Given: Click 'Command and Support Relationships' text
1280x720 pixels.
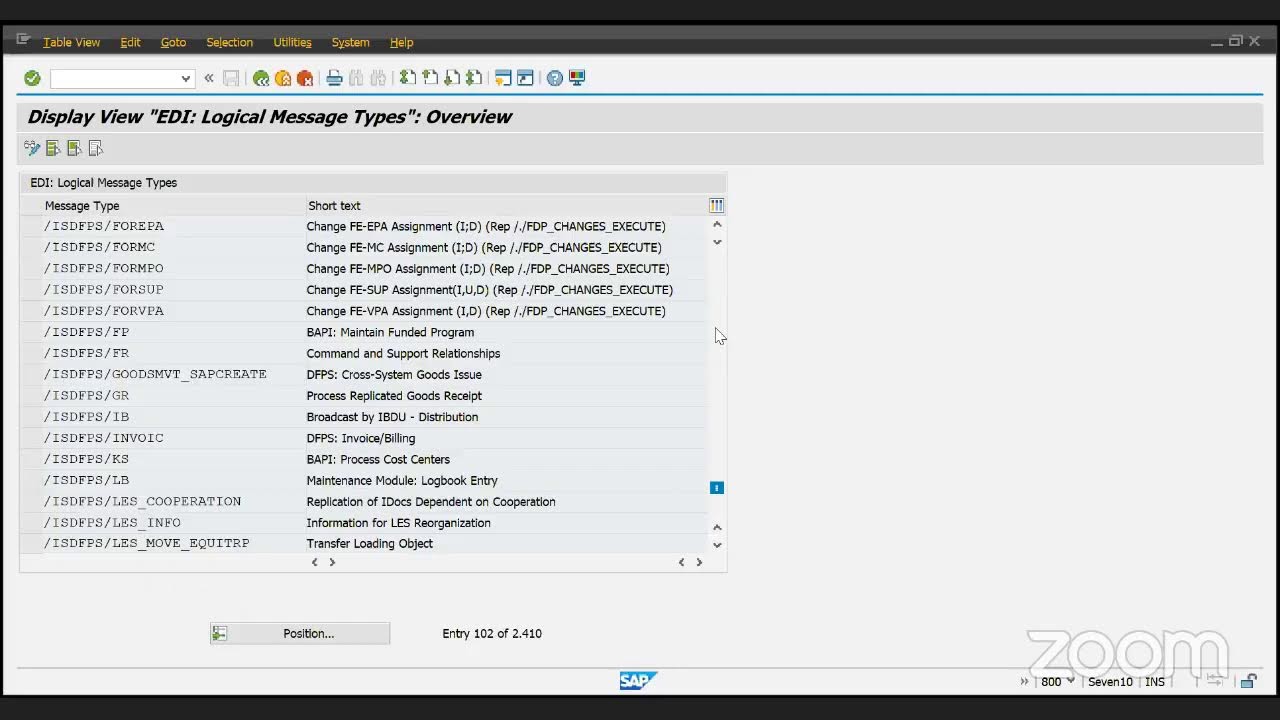Looking at the screenshot, I should pos(403,353).
